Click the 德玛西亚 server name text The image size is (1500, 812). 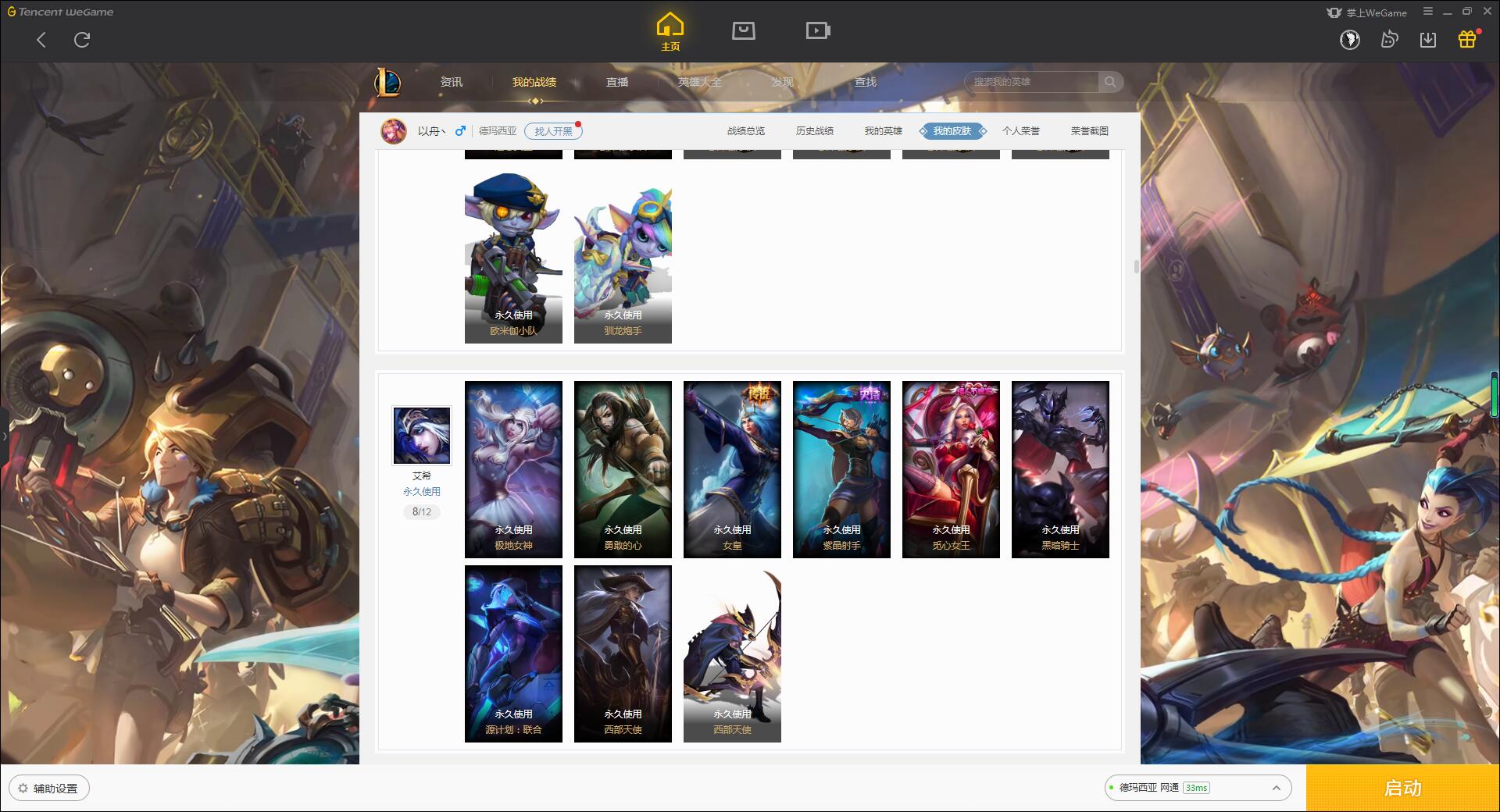[497, 131]
